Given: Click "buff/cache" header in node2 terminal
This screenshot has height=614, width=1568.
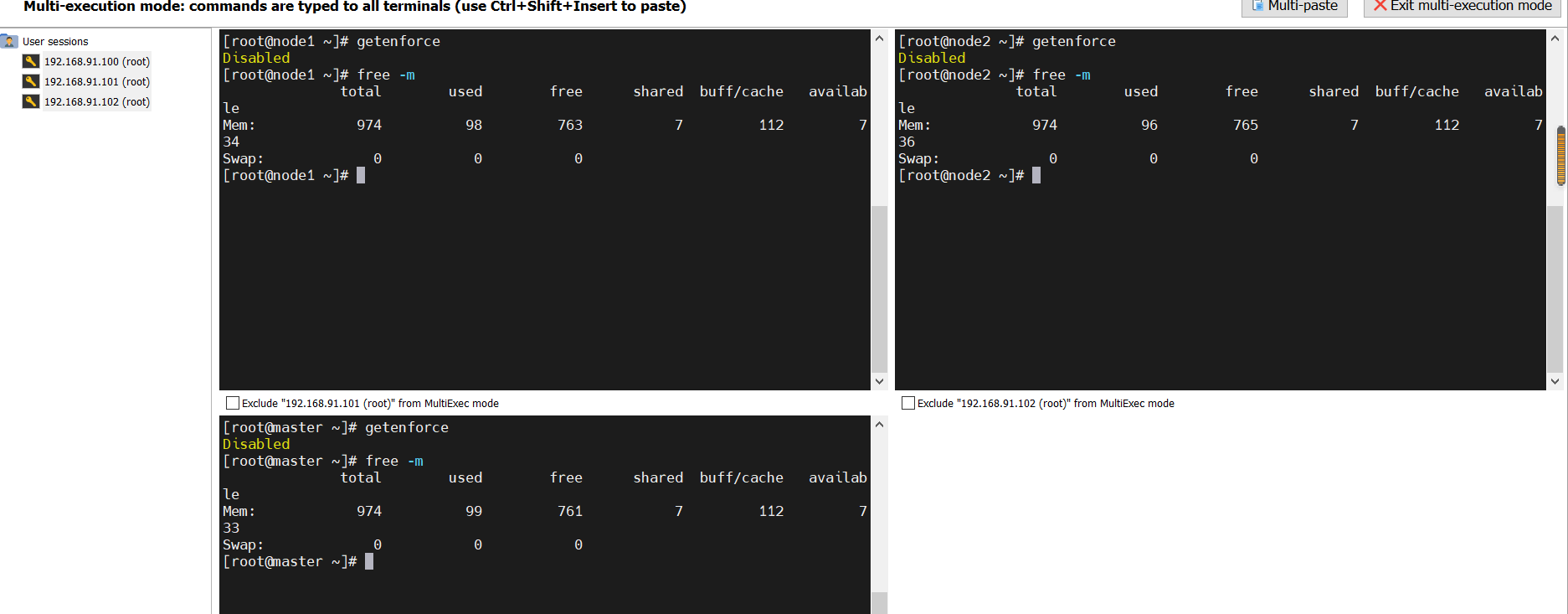Looking at the screenshot, I should [1417, 91].
